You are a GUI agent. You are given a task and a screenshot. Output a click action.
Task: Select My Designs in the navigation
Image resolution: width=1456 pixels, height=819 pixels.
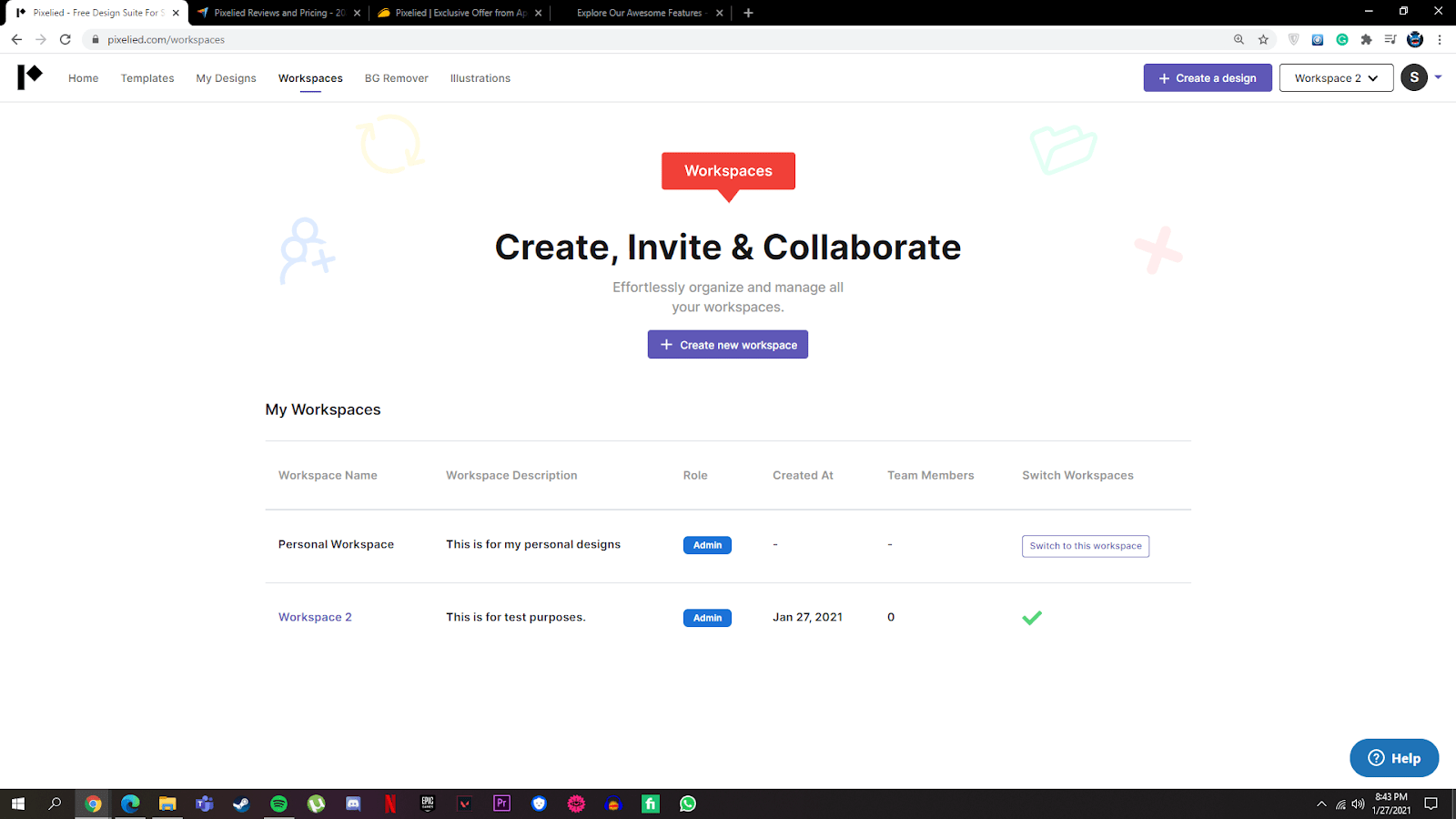[x=226, y=78]
